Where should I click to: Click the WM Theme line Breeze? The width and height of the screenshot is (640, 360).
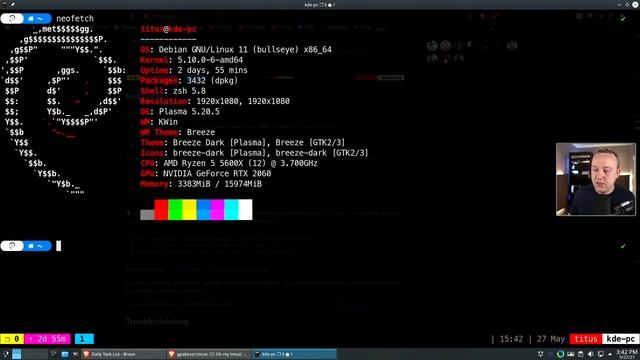coord(178,132)
